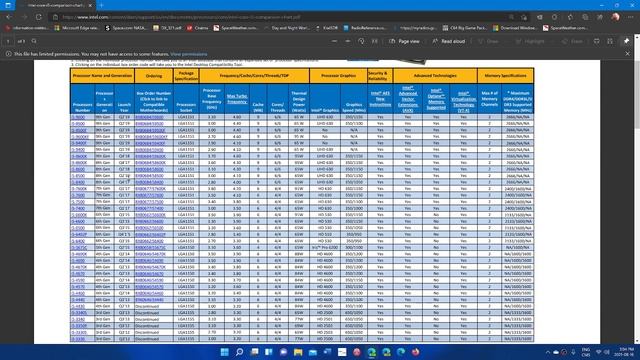This screenshot has width=640, height=360.
Task: Open the RadioReference bookmark
Action: pos(365,28)
